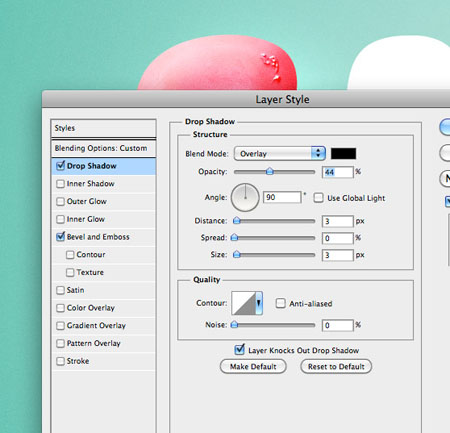Uncheck Layer Knocks Out Drop Shadow

[x=239, y=350]
